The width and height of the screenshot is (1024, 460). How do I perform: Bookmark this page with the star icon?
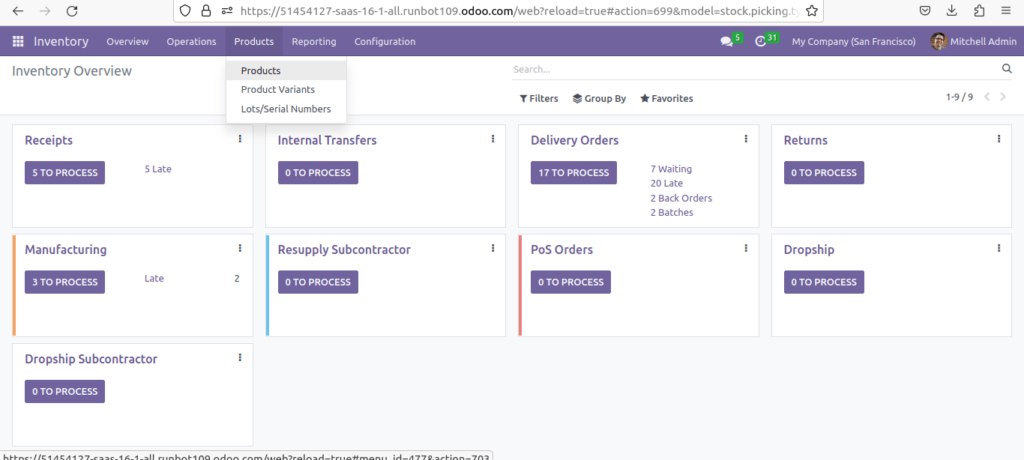coord(811,10)
